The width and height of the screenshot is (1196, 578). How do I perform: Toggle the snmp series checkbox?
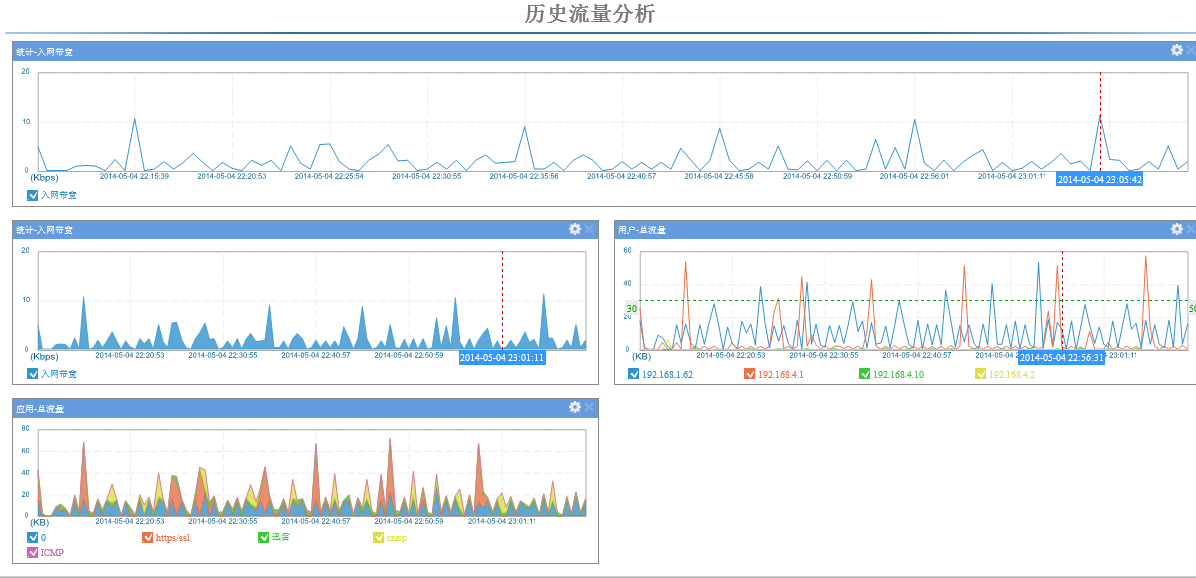[379, 538]
